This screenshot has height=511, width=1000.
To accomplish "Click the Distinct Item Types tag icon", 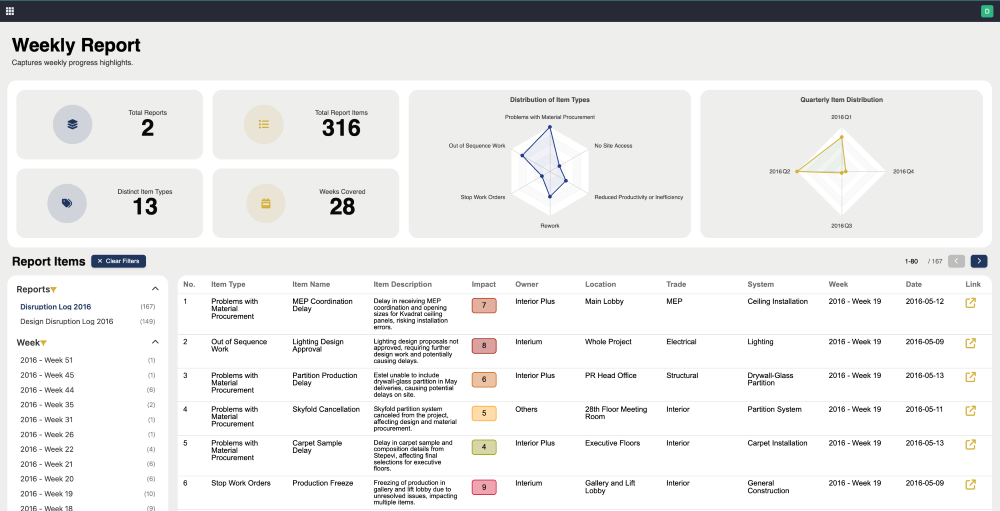I will tap(67, 203).
